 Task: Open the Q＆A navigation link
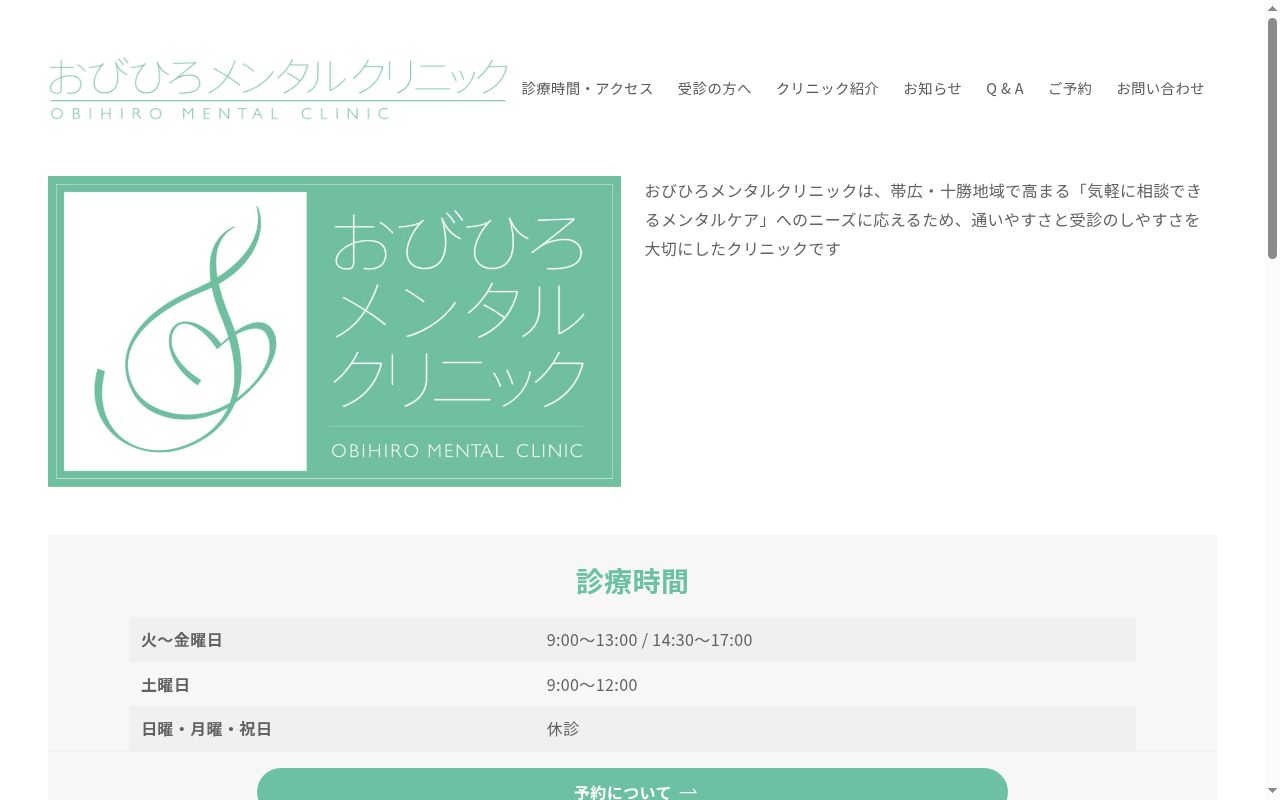(1005, 88)
